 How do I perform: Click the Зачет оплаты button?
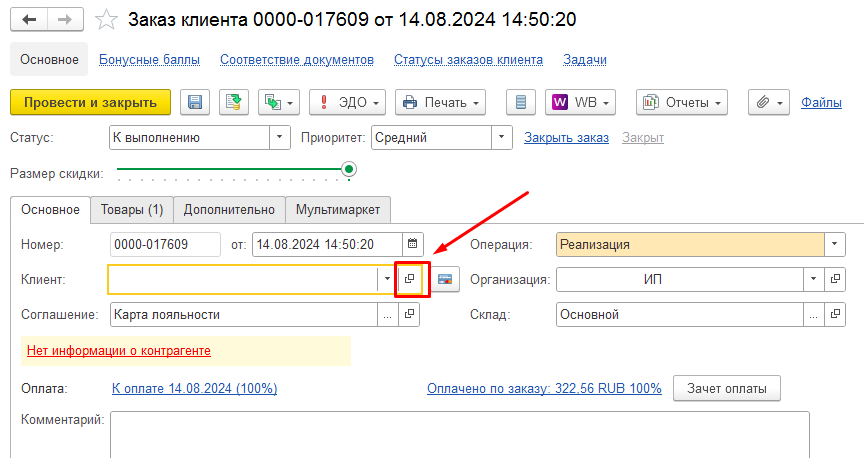[727, 389]
